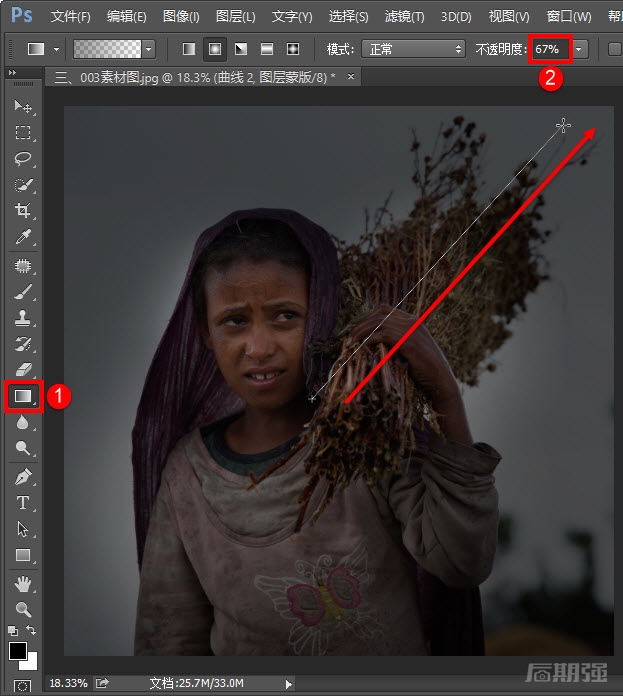
Task: Select the Brush tool
Action: 23,292
